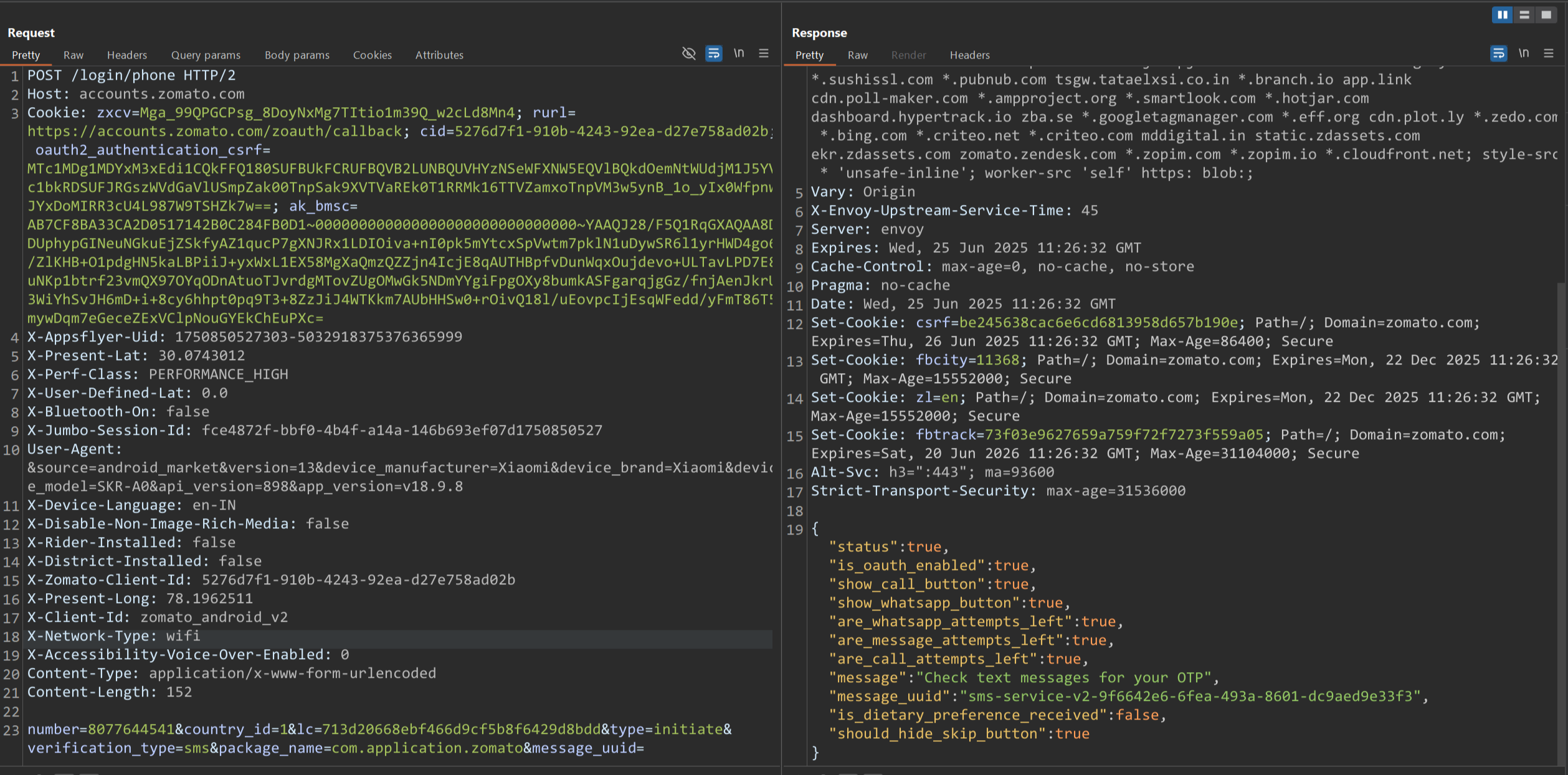Screen dimensions: 1568x775
Task: Switch to combined tabbed layout view
Action: click(1546, 15)
